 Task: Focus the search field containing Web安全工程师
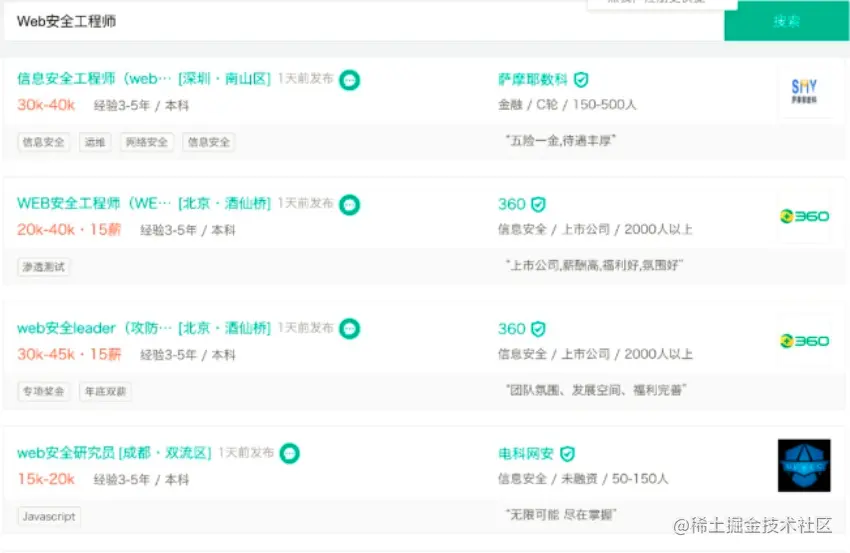pyautogui.click(x=364, y=22)
